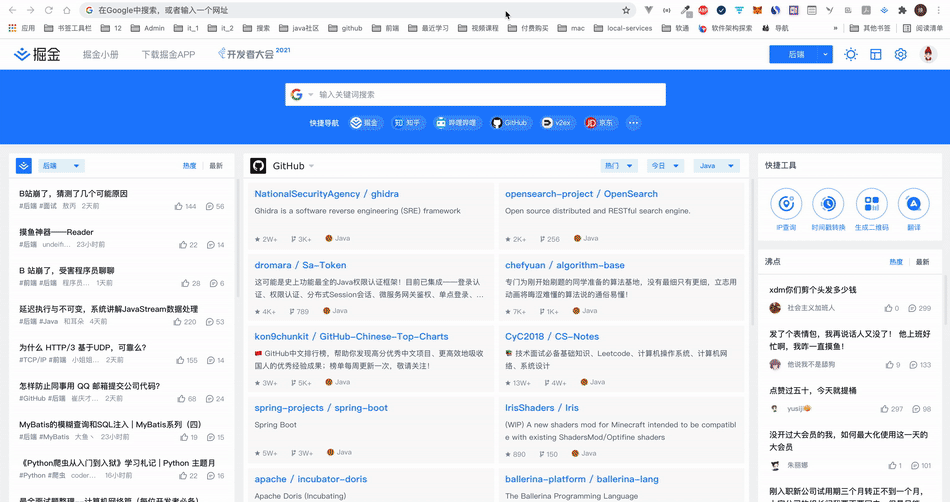Open the 开发者大会 2021 link
Image resolution: width=950 pixels, height=502 pixels.
tap(254, 54)
